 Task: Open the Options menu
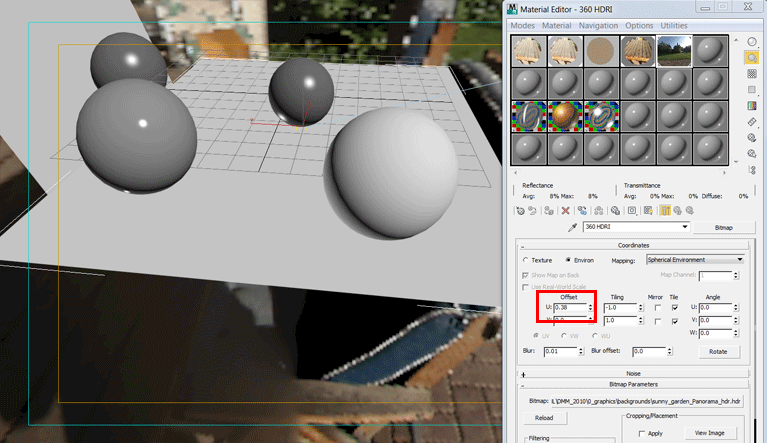point(639,25)
